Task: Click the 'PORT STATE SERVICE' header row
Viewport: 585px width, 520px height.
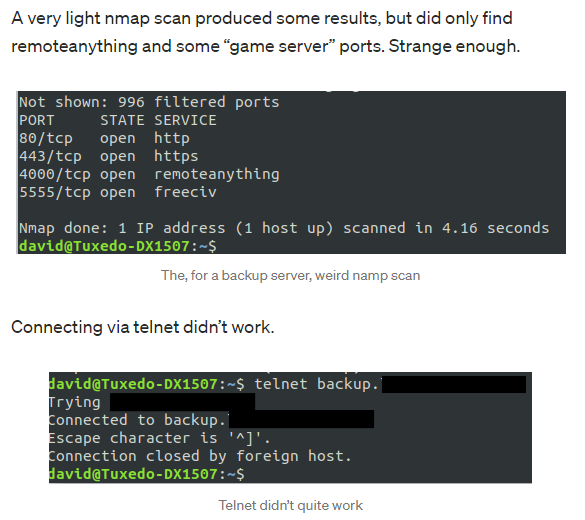Action: point(118,120)
